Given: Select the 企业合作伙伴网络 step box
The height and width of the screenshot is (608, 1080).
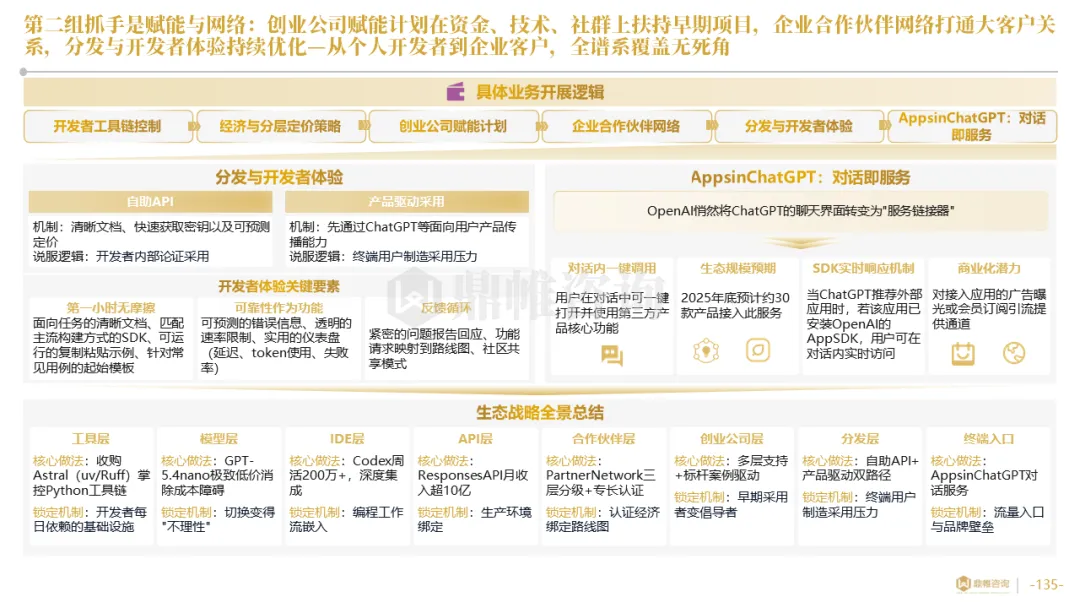Looking at the screenshot, I should click(626, 127).
